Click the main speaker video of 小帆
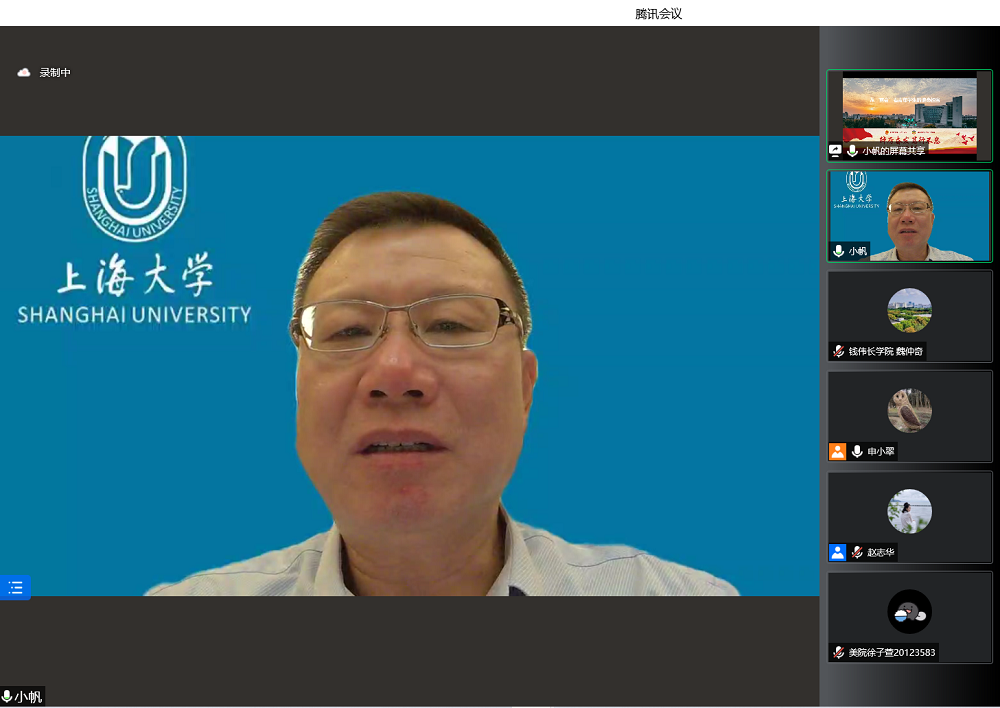This screenshot has width=1000, height=708. click(x=409, y=365)
